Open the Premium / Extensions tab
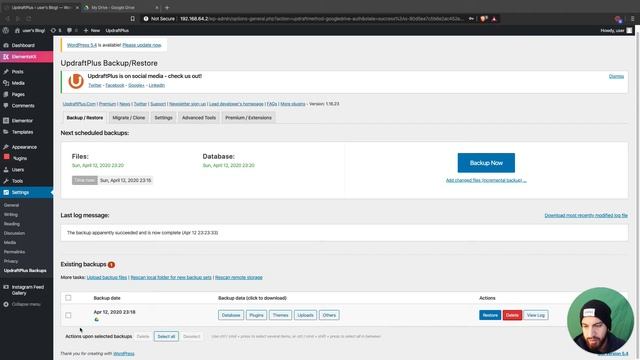640x360 pixels. pos(248,118)
